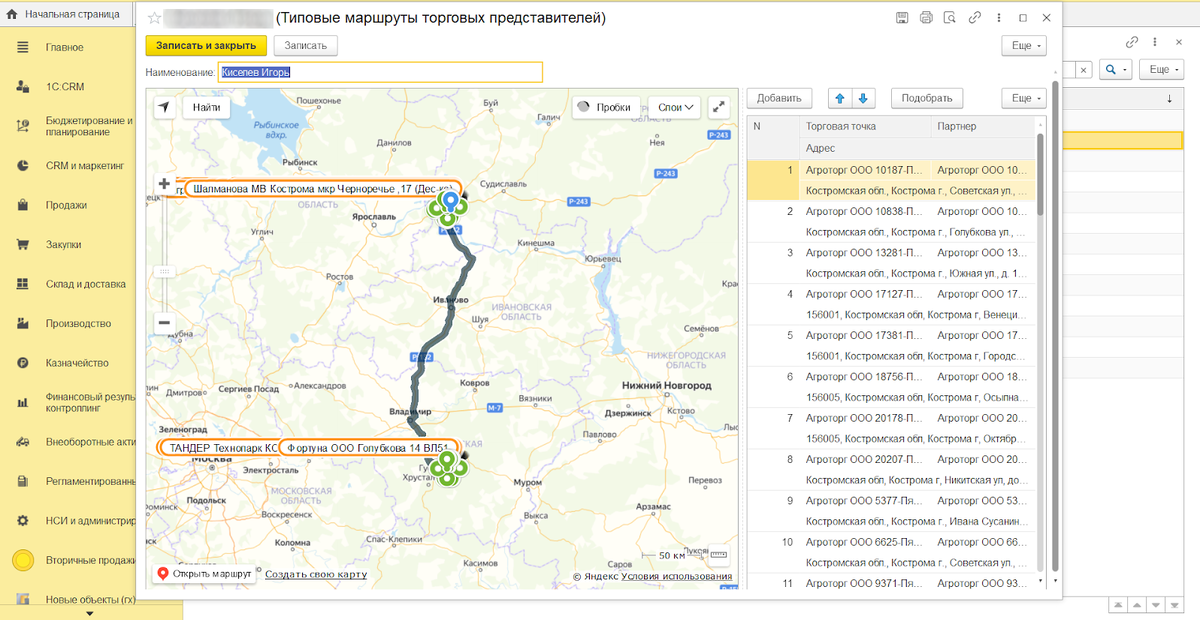Open Склад и доставка section

(85, 284)
